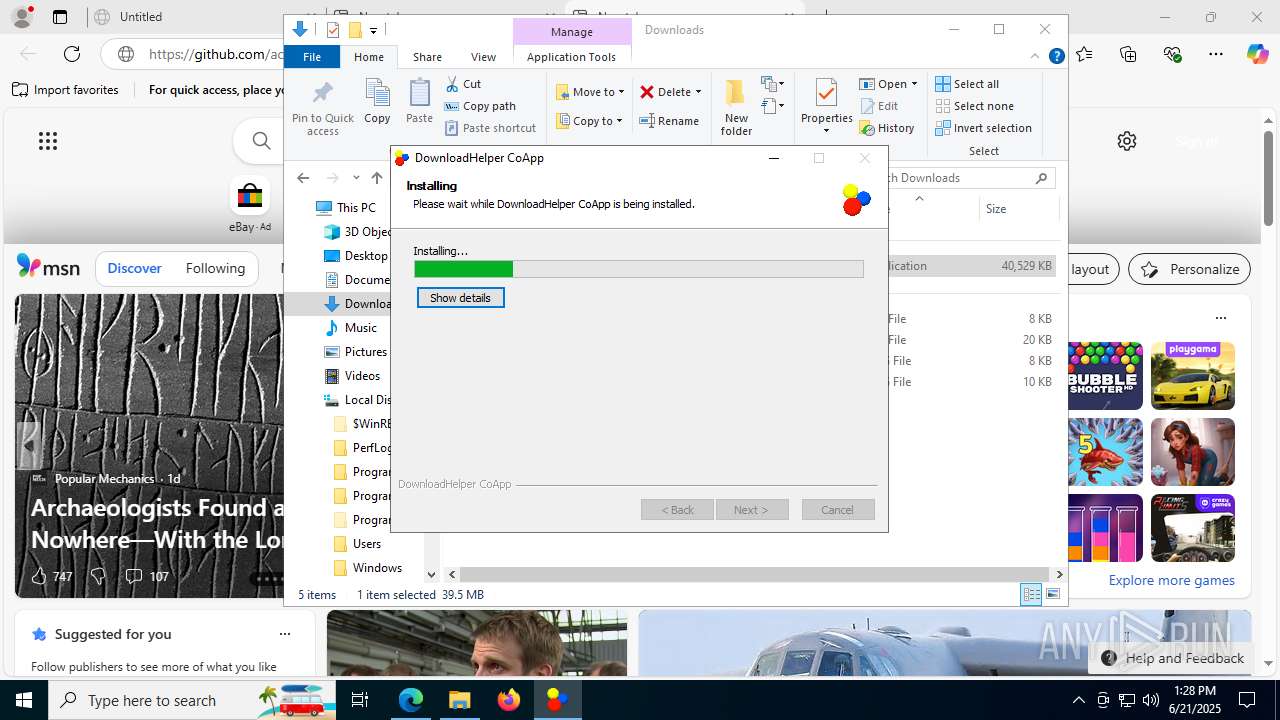The height and width of the screenshot is (720, 1280).
Task: Open Move to dropdown
Action: (590, 92)
